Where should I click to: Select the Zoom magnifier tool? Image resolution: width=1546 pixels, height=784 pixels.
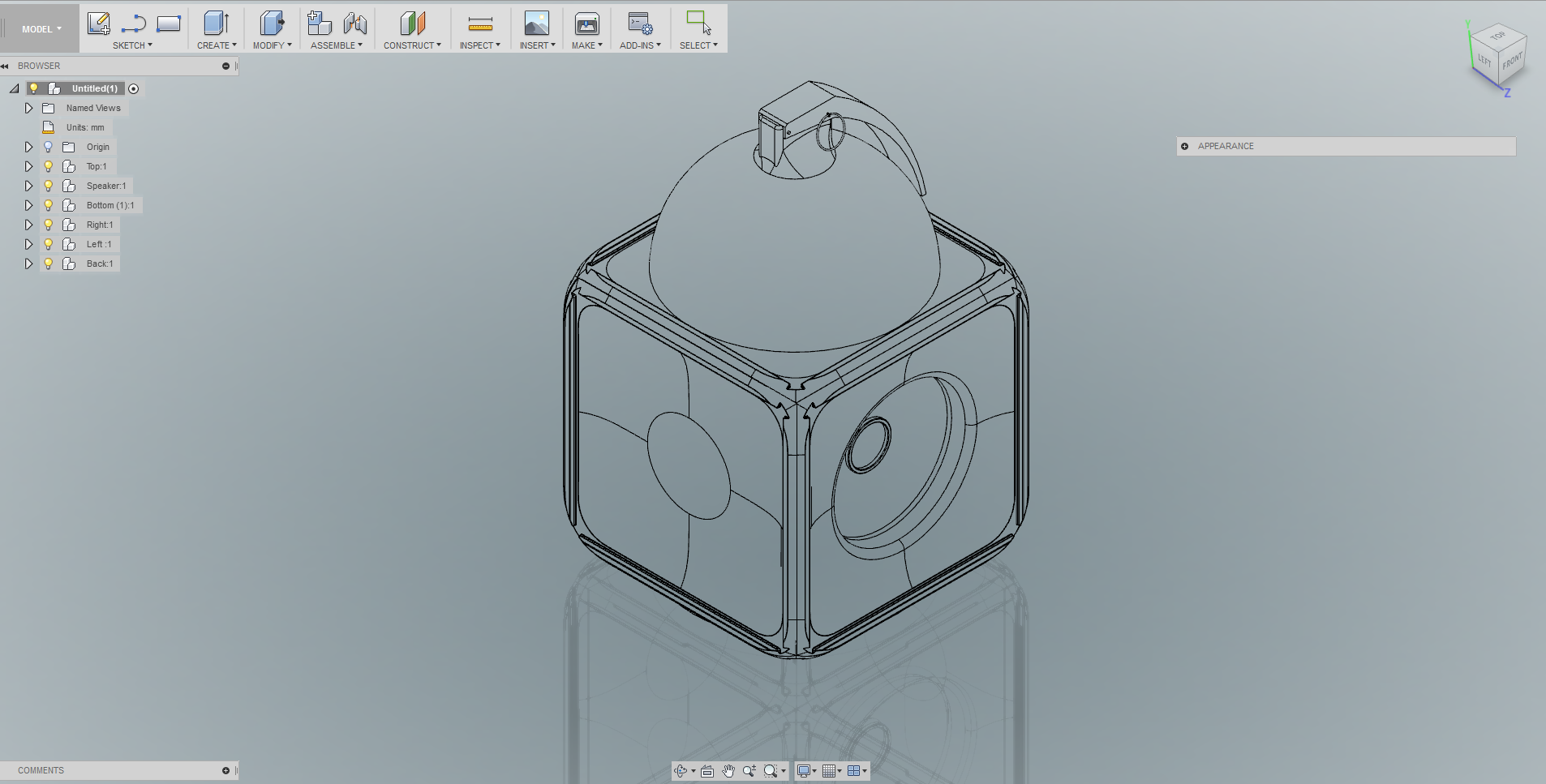click(x=749, y=771)
